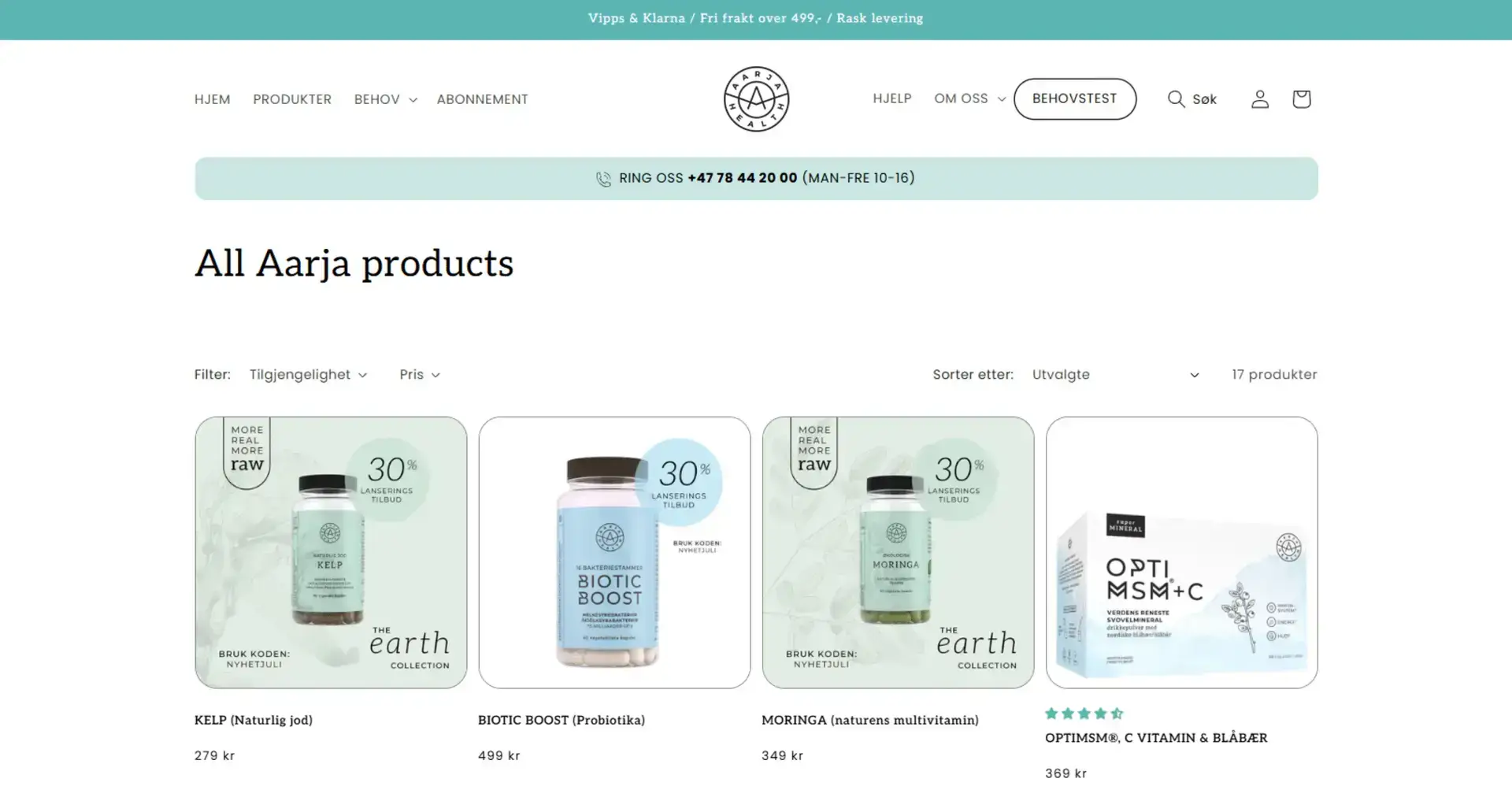
Task: Open the HJELP link
Action: coord(891,98)
